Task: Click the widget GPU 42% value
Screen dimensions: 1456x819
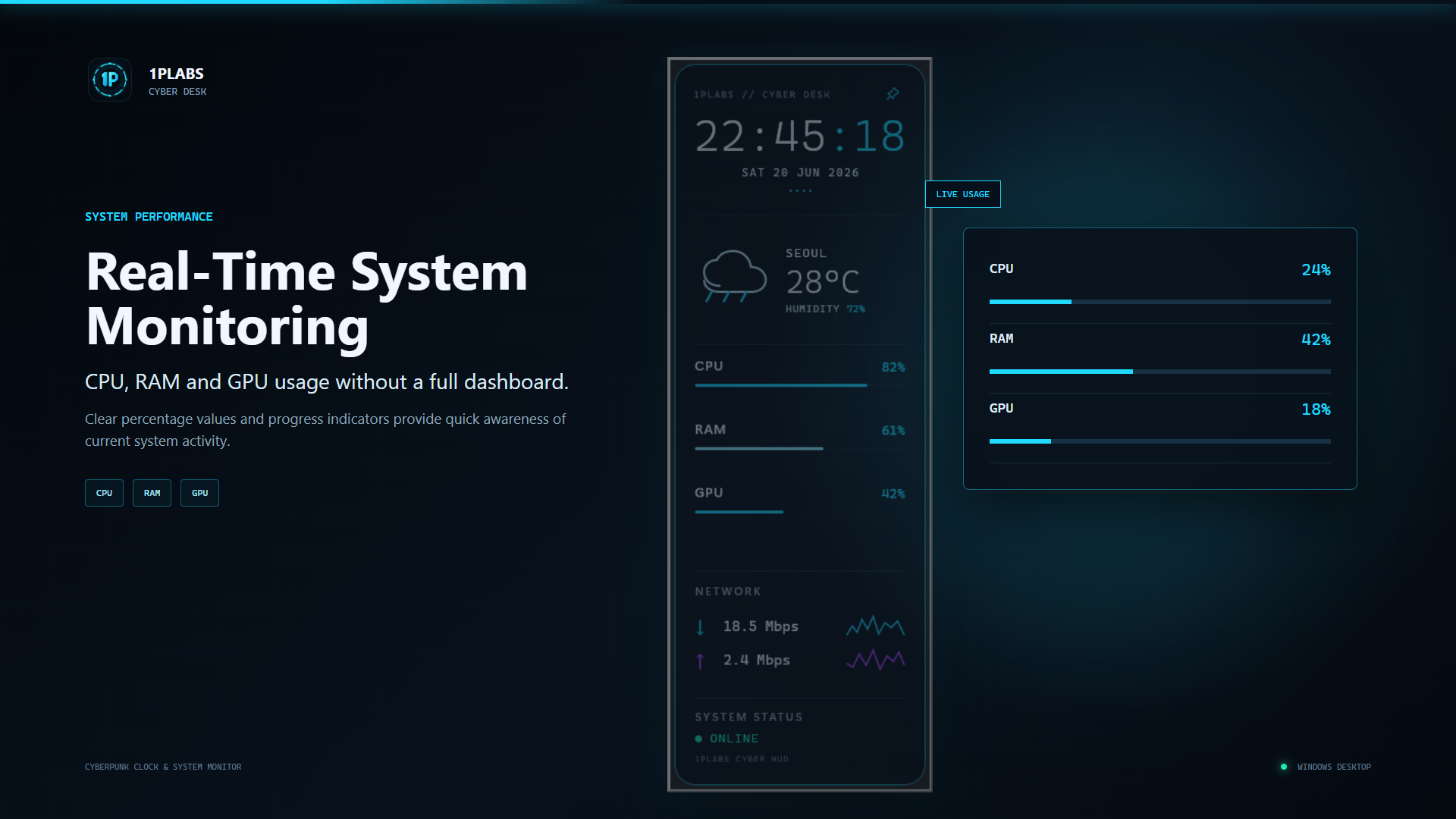Action: (x=893, y=494)
